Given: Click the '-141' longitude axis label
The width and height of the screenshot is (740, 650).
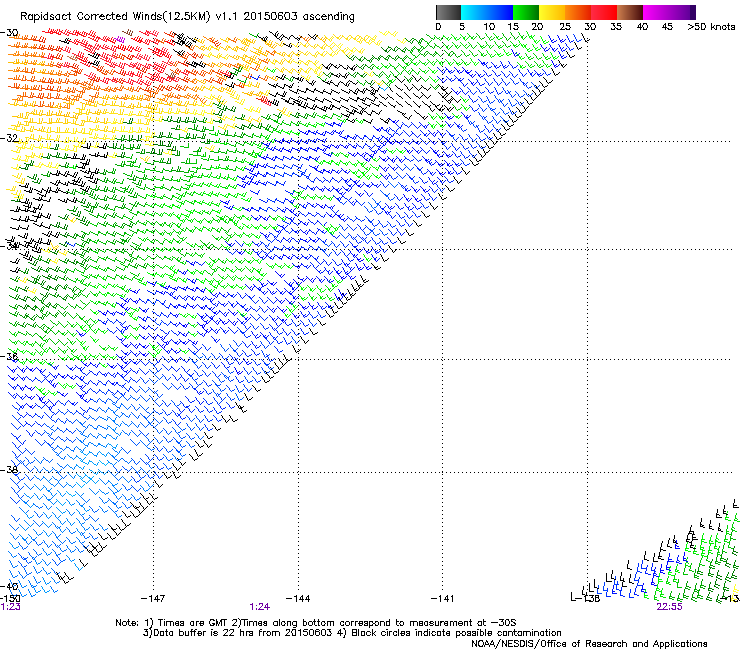Looking at the screenshot, I should click(442, 599).
